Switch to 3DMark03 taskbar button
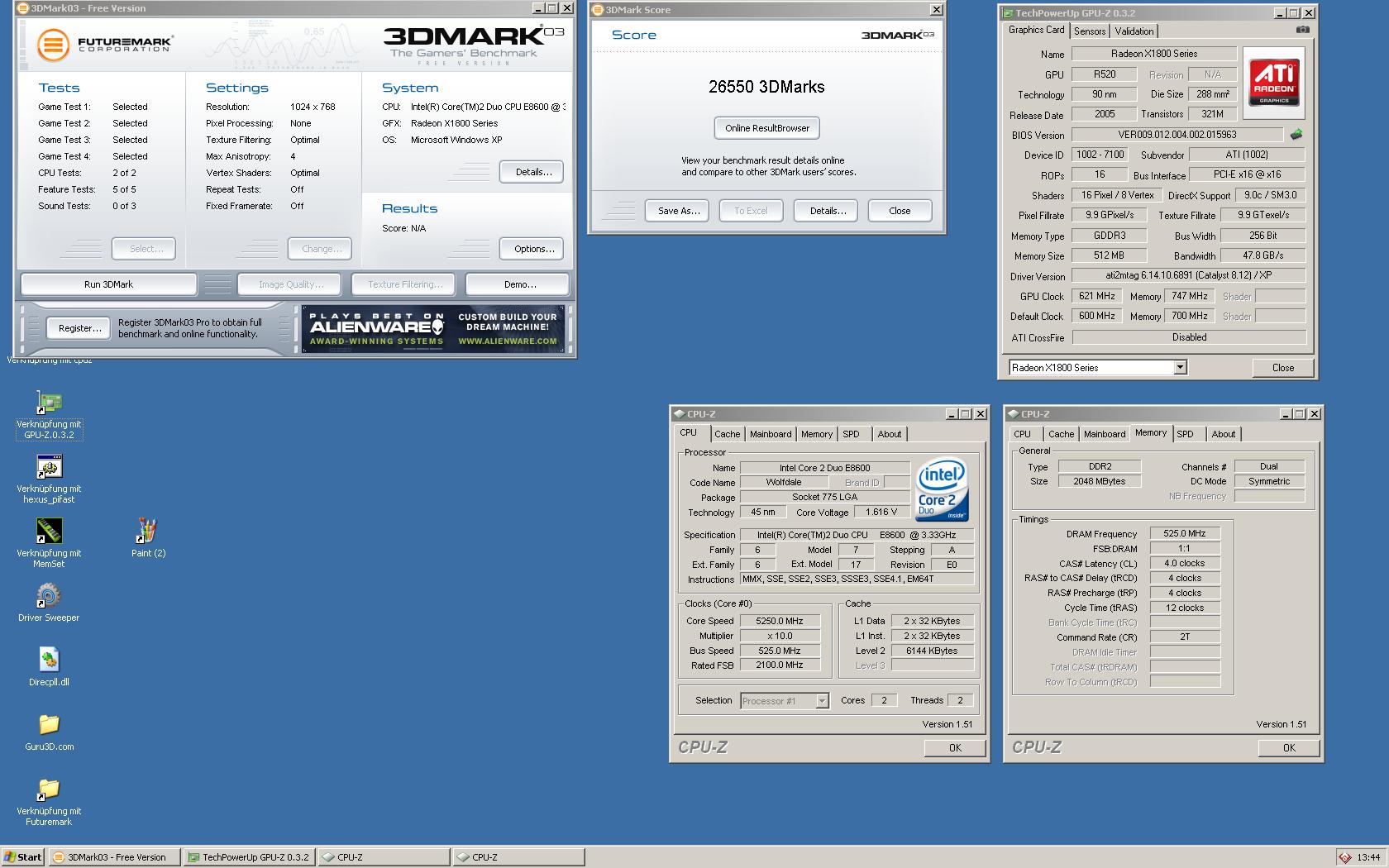The image size is (1389, 868). pyautogui.click(x=114, y=857)
